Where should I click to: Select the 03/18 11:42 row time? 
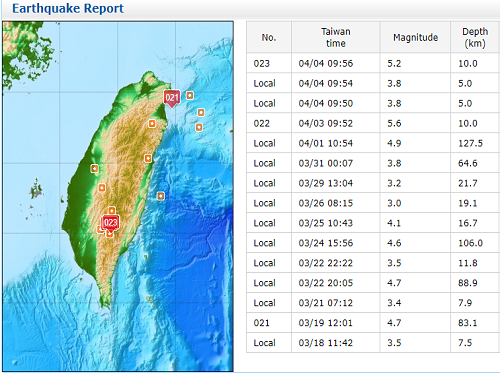[326, 343]
